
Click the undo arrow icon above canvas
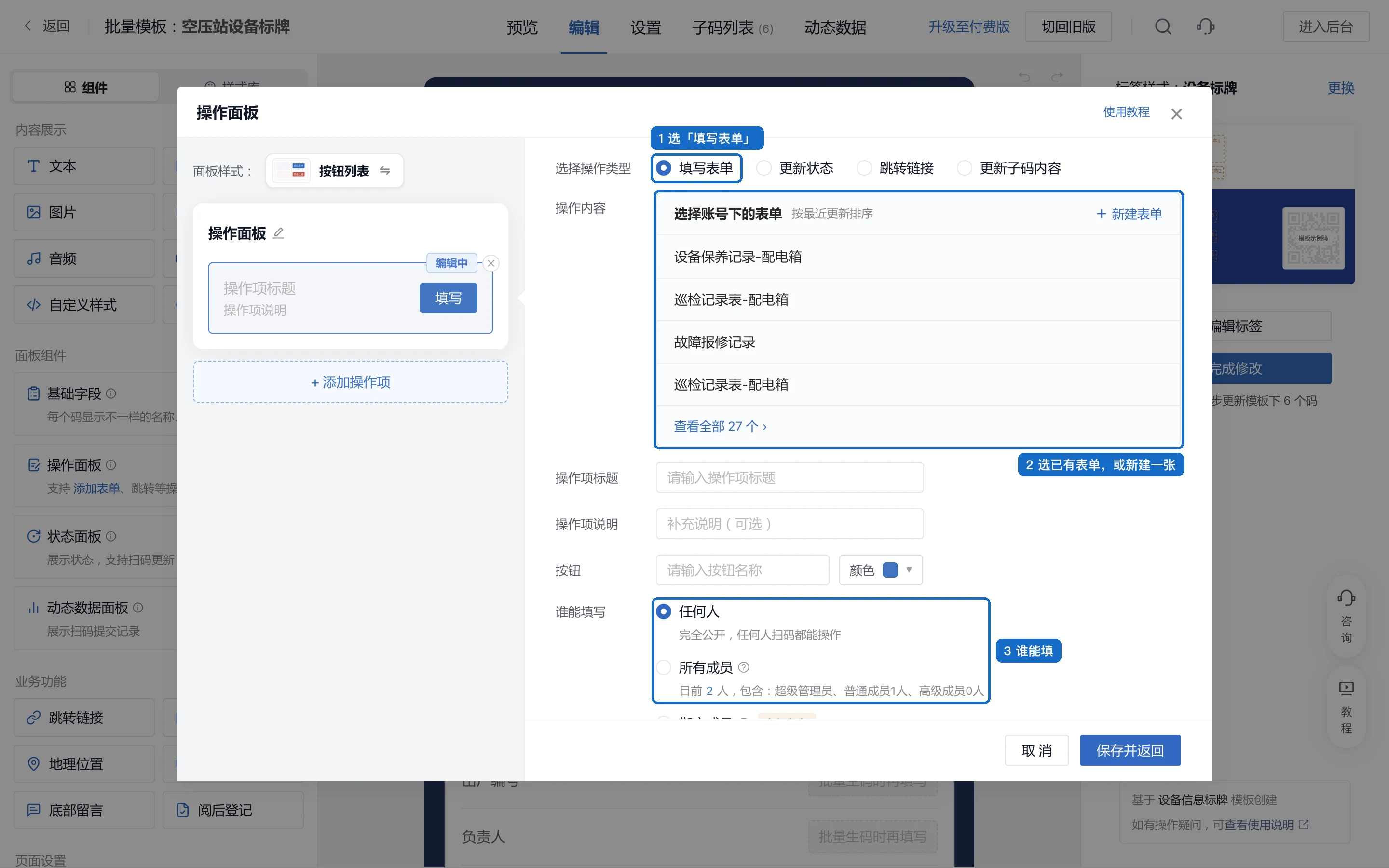[1024, 77]
